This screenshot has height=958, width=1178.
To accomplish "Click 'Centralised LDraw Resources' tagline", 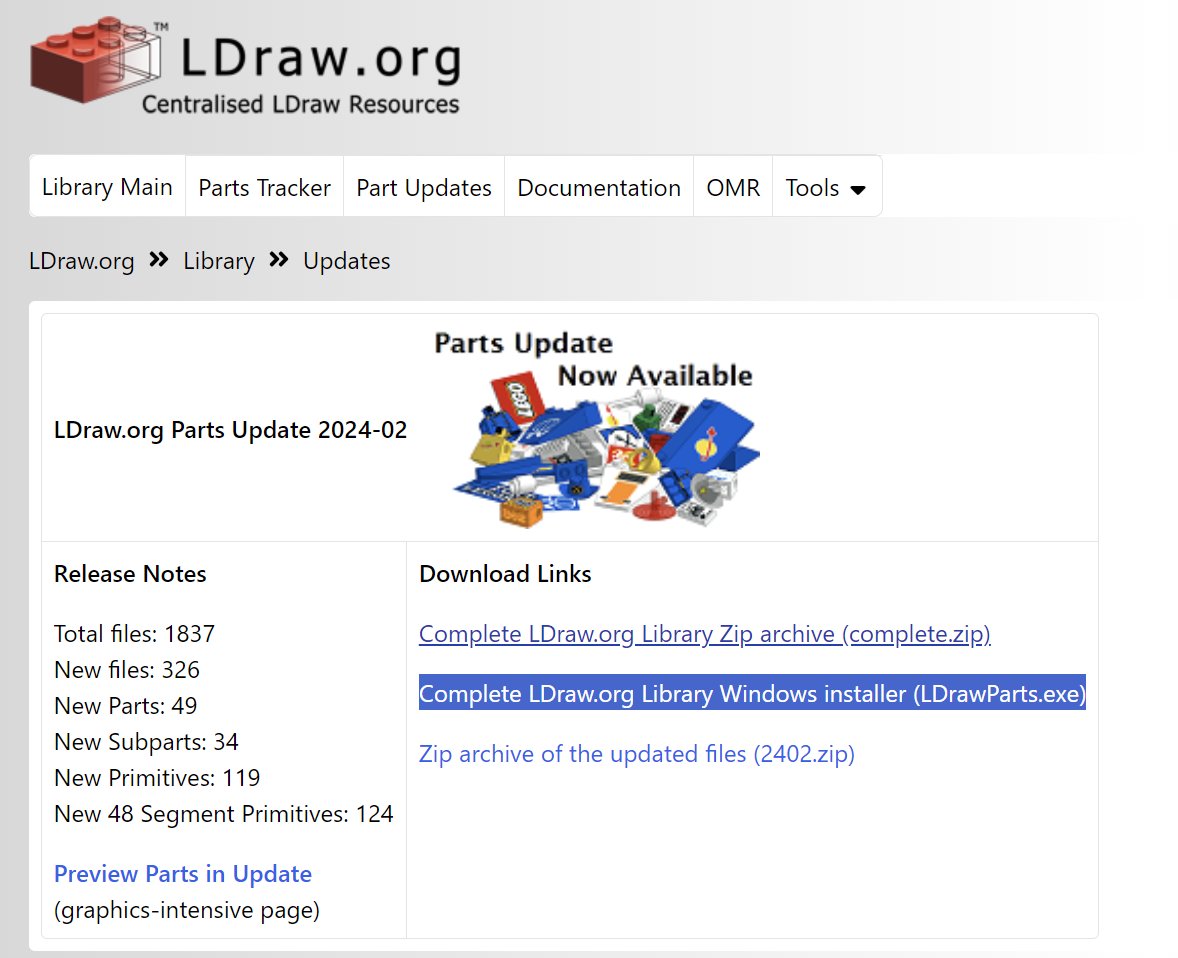I will click(301, 104).
